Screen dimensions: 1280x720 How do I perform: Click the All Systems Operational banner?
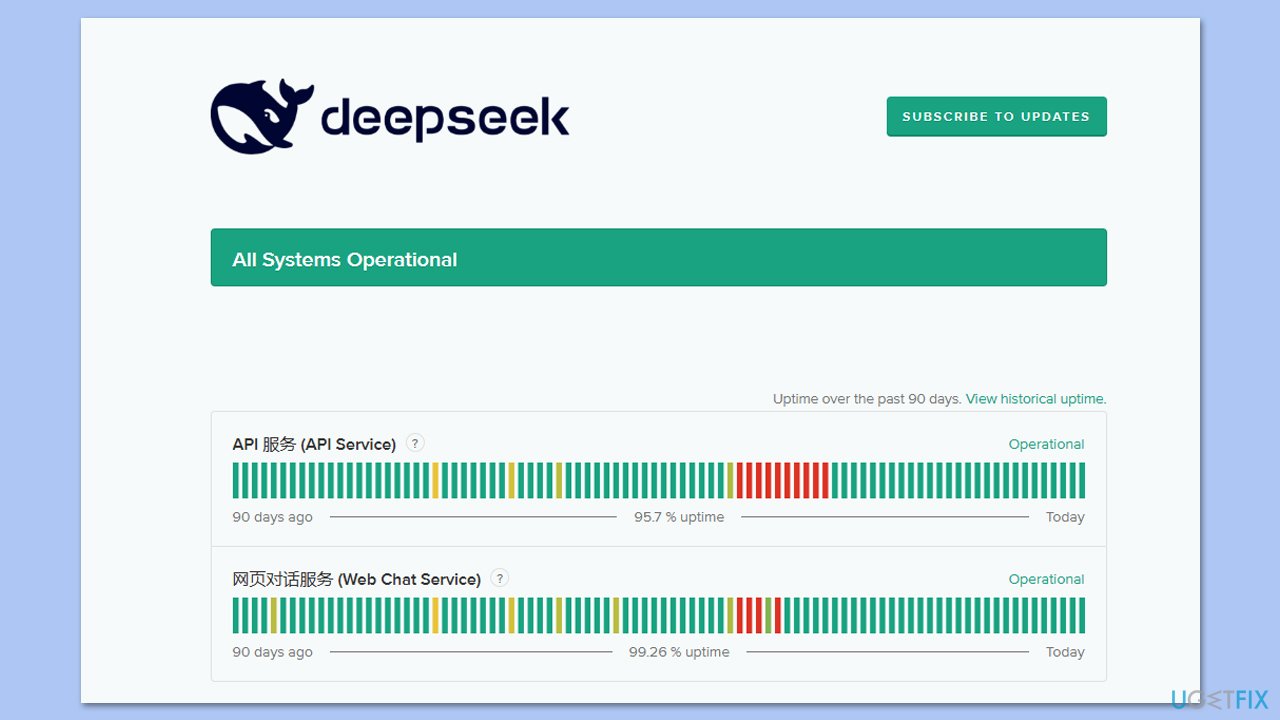658,258
